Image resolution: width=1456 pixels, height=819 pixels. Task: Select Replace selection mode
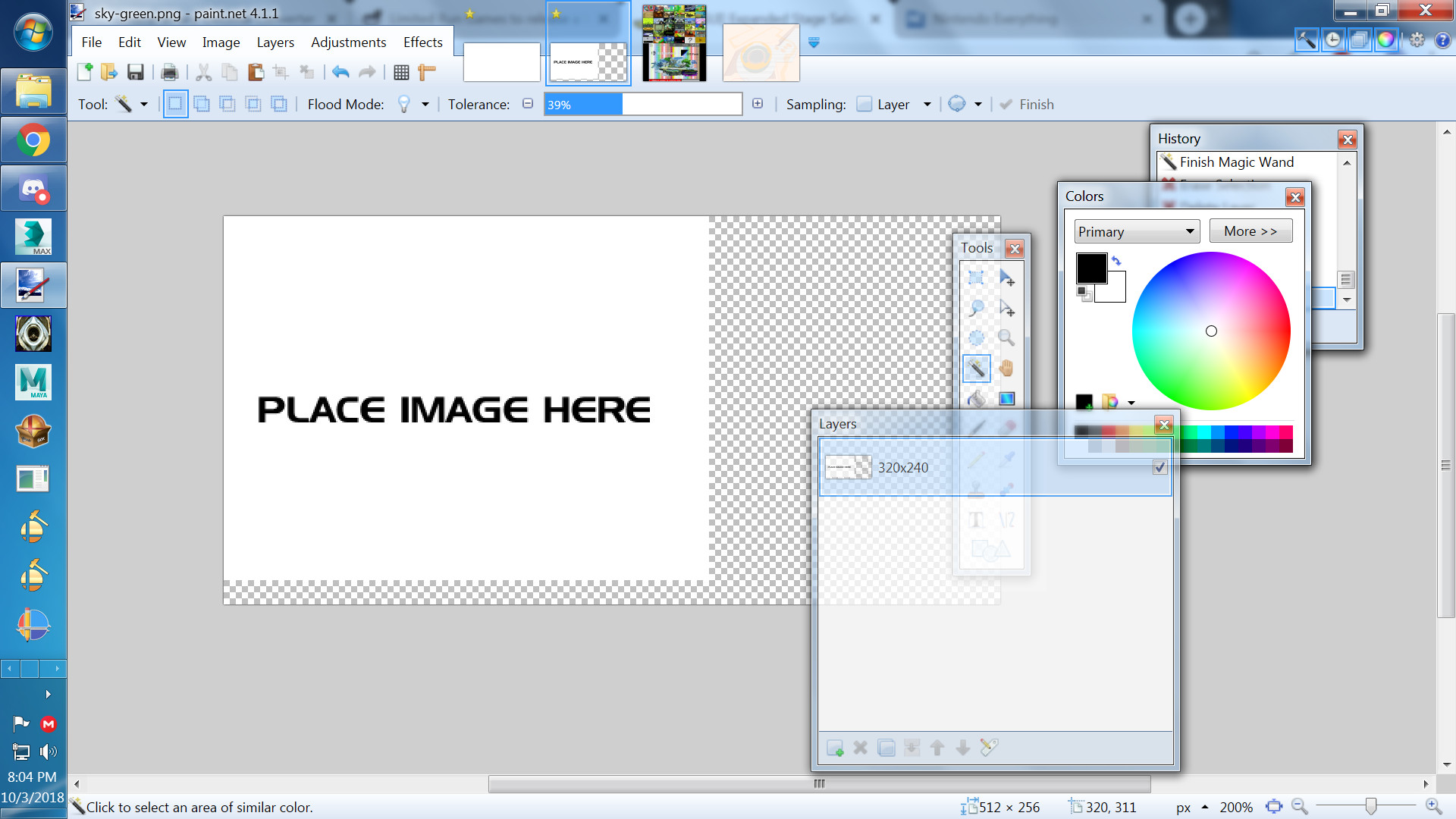[175, 104]
